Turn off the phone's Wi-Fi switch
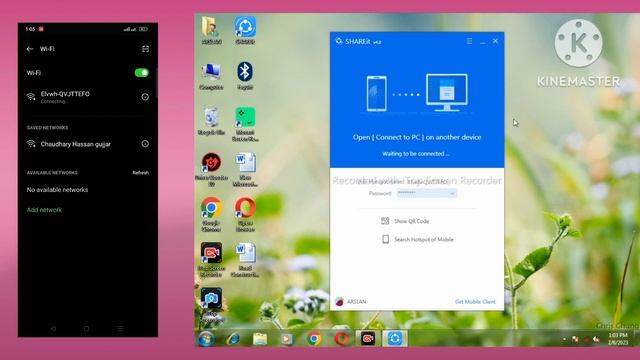Image resolution: width=640 pixels, height=360 pixels. click(142, 73)
